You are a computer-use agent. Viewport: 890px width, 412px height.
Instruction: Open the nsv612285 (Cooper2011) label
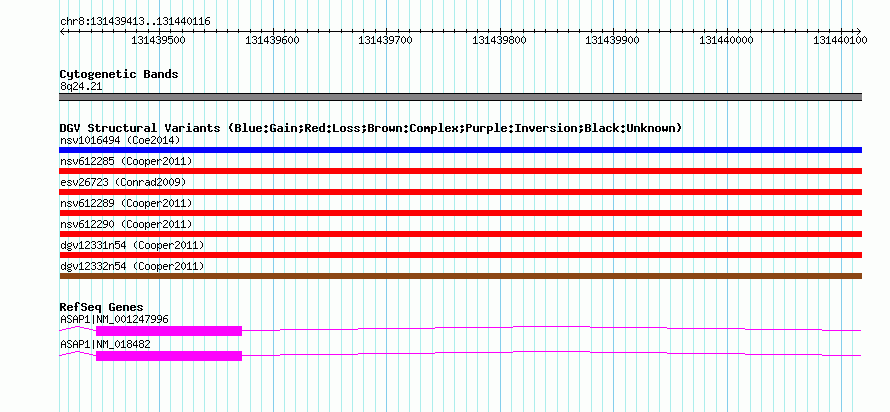tap(126, 161)
